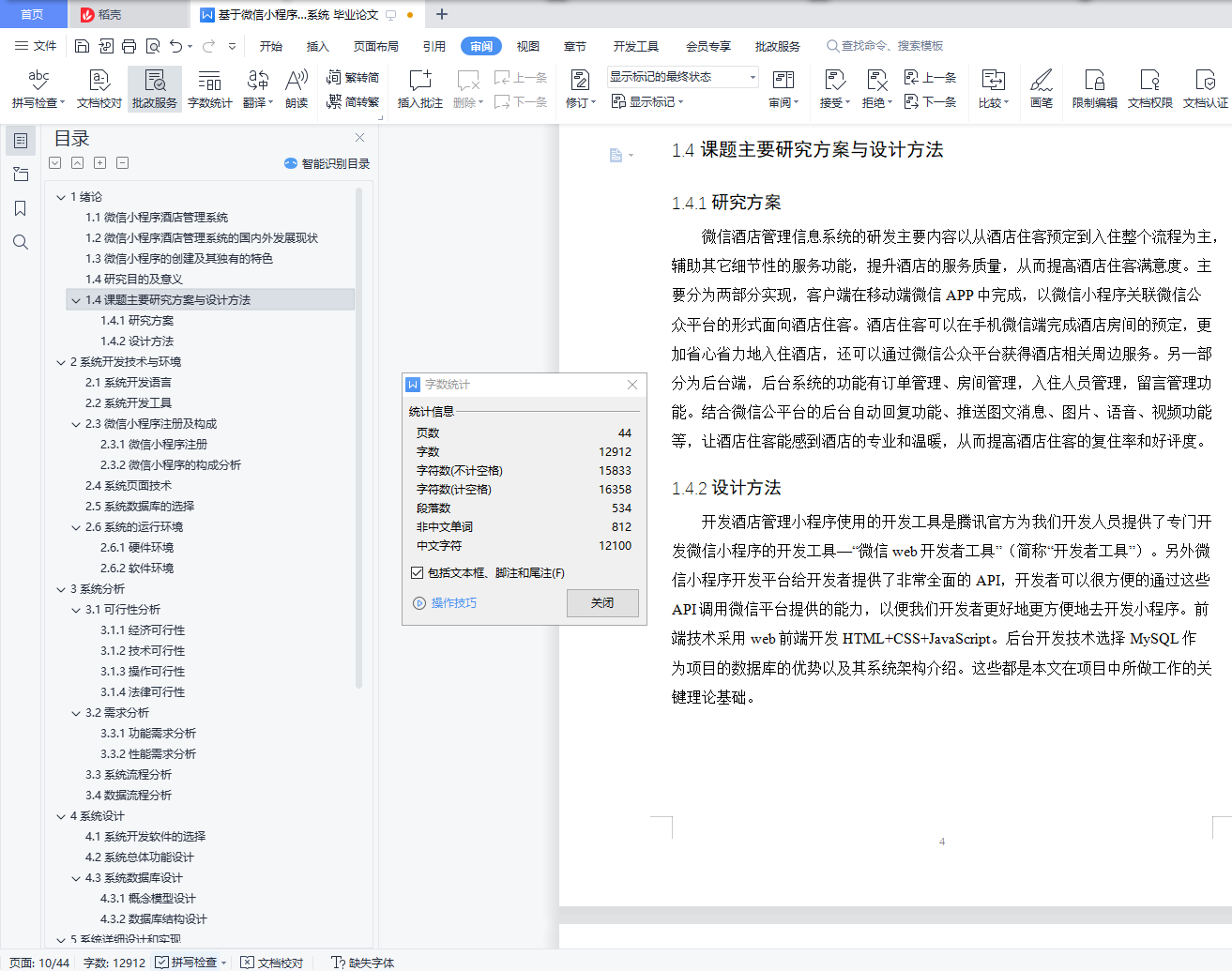Collapse the 1 绪论 outline node
The width and height of the screenshot is (1232, 971).
point(61,197)
